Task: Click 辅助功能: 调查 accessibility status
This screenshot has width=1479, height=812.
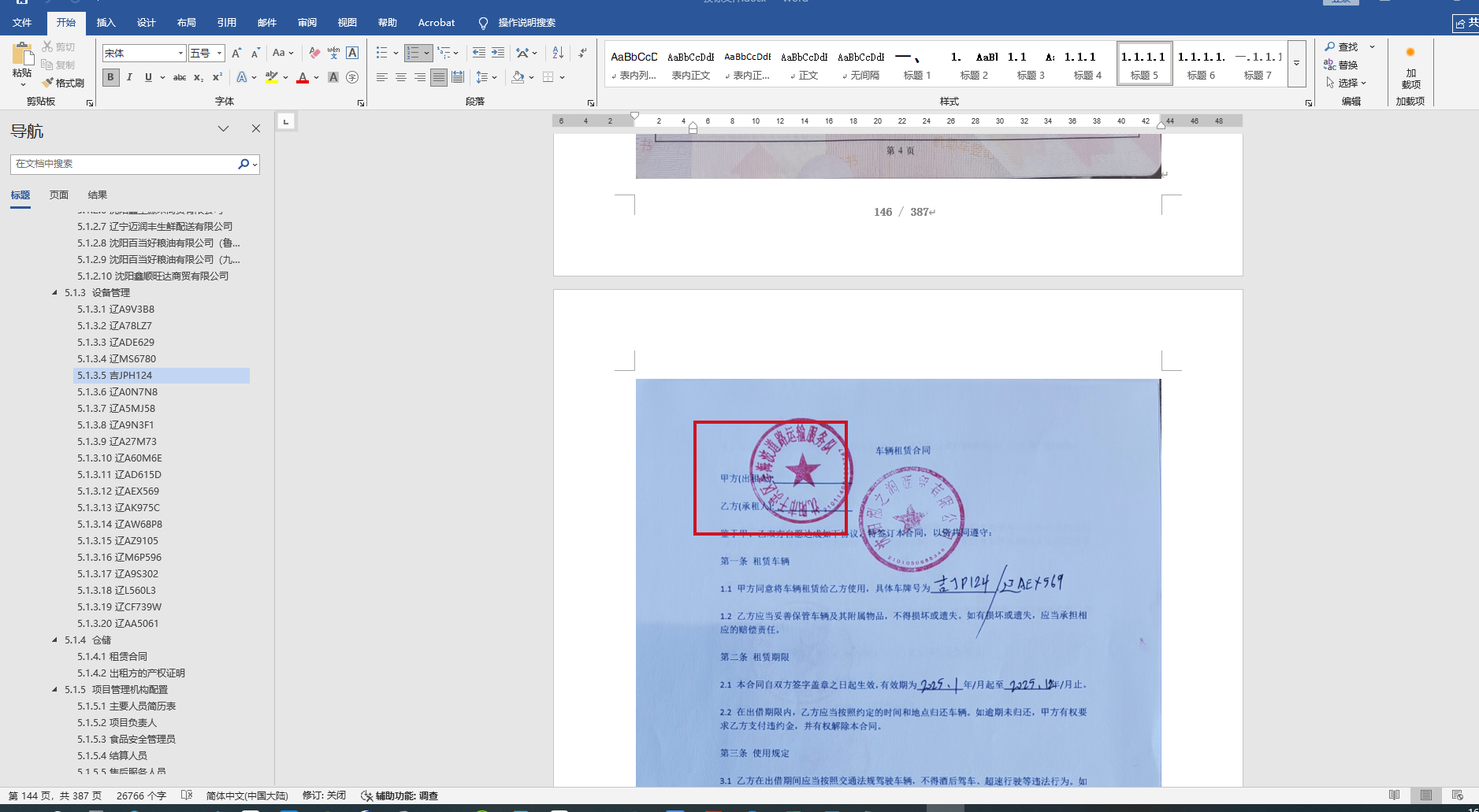Action: [399, 795]
